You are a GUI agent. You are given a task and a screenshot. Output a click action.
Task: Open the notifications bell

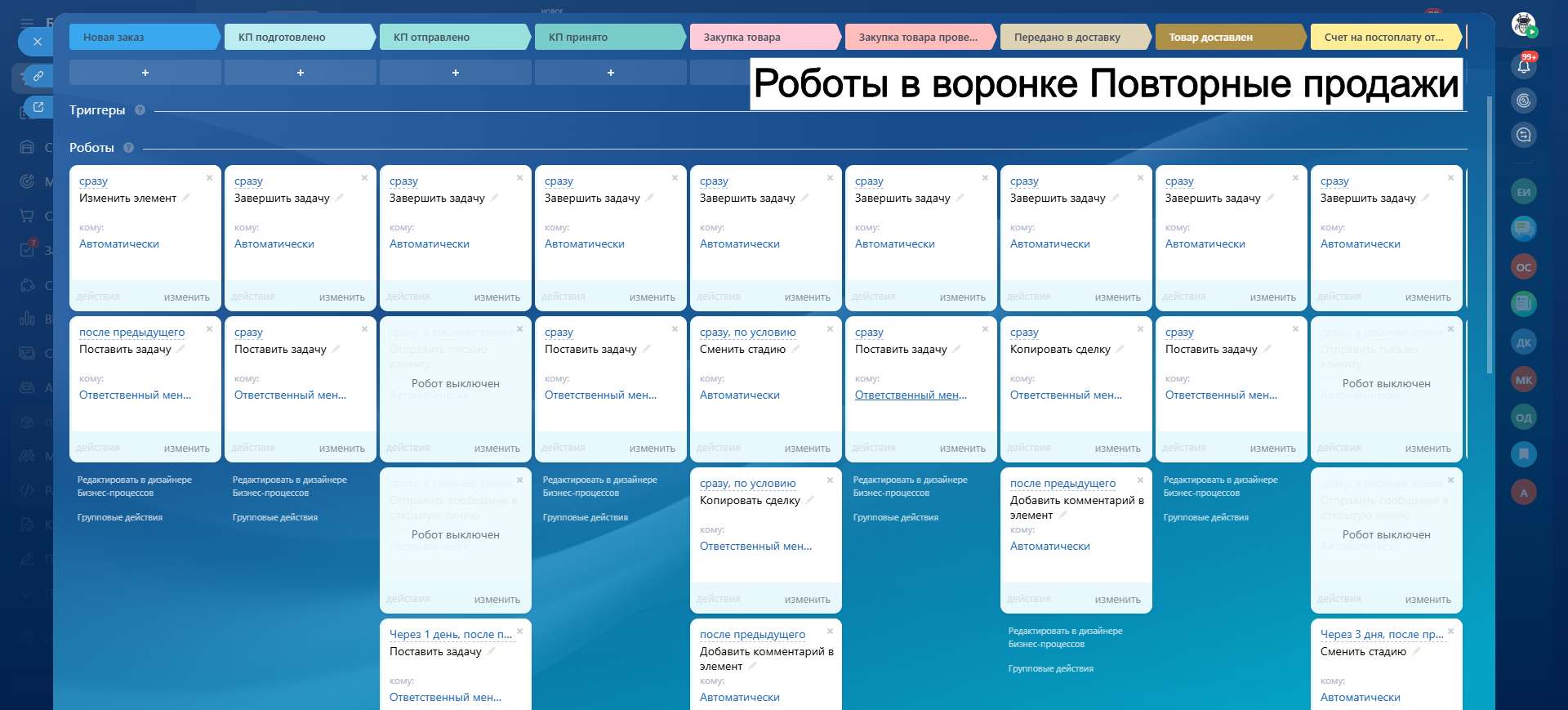click(x=1523, y=66)
